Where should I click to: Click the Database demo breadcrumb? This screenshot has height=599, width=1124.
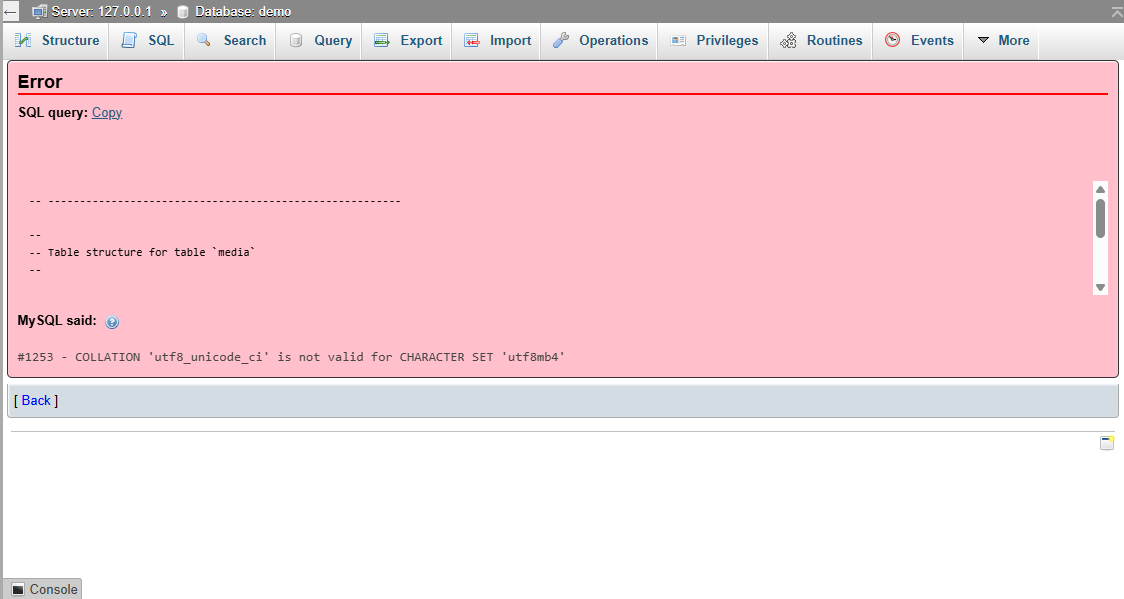234,12
